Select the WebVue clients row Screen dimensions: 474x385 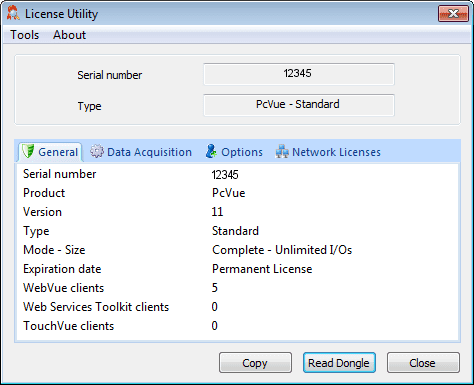(238, 288)
